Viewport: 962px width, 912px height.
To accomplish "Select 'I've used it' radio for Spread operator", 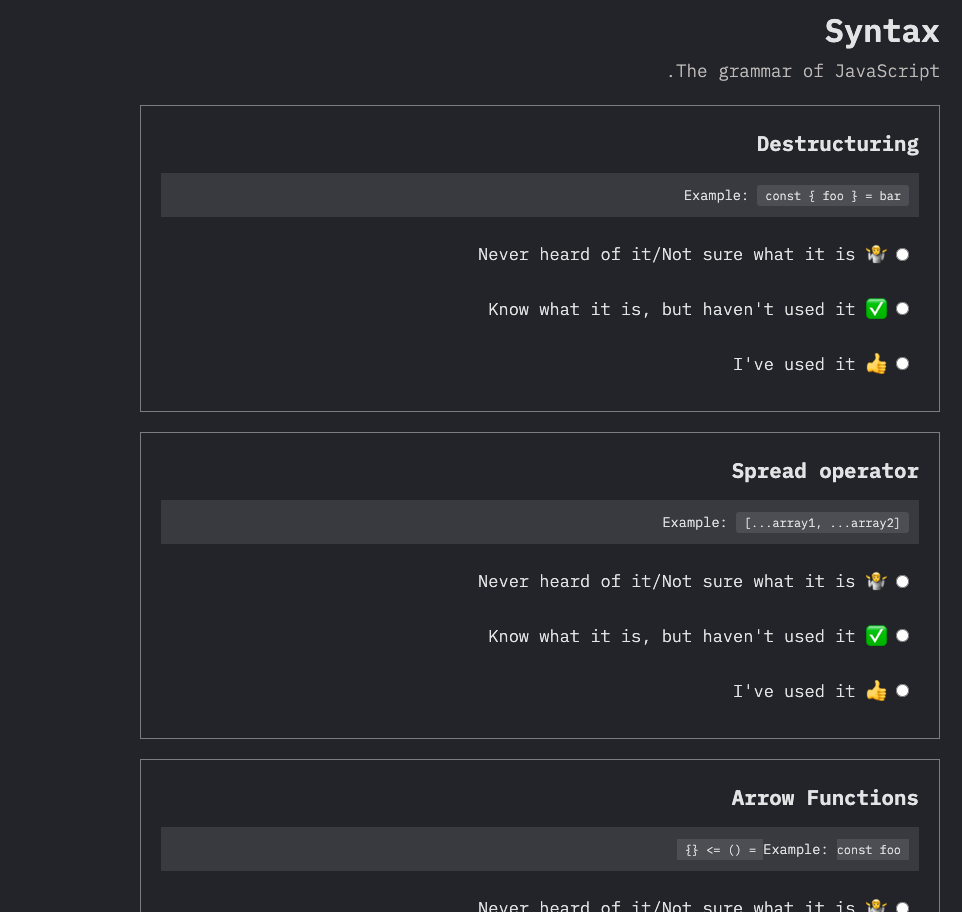I will tap(902, 691).
